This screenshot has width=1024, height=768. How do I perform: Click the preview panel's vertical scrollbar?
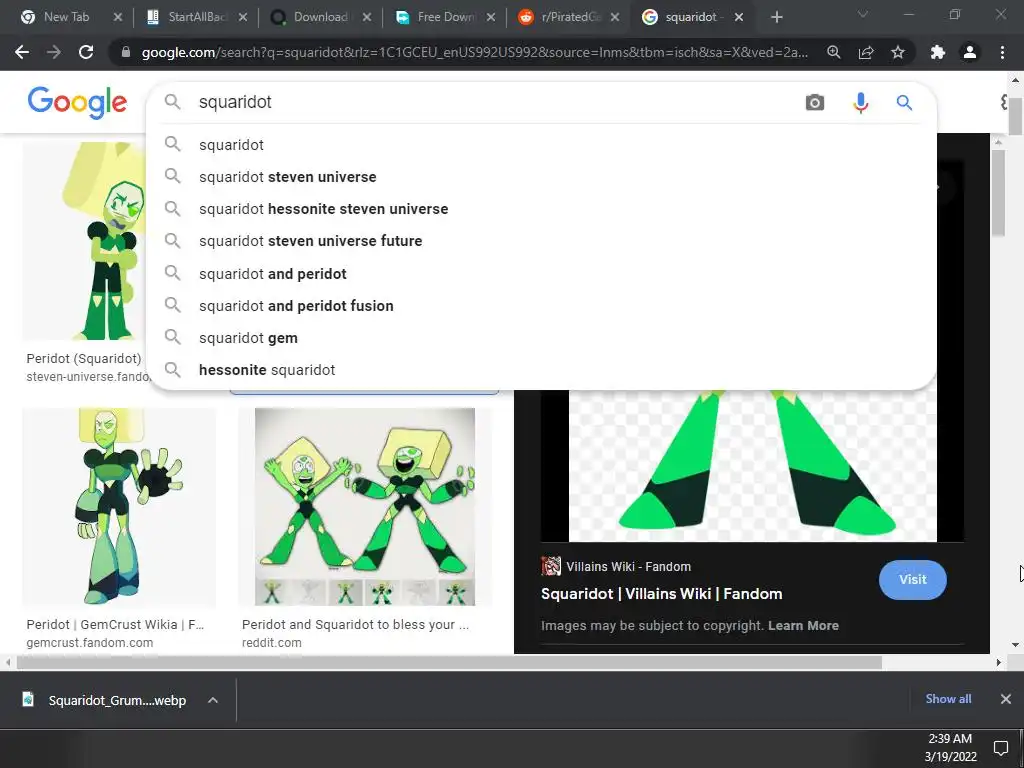point(997,193)
